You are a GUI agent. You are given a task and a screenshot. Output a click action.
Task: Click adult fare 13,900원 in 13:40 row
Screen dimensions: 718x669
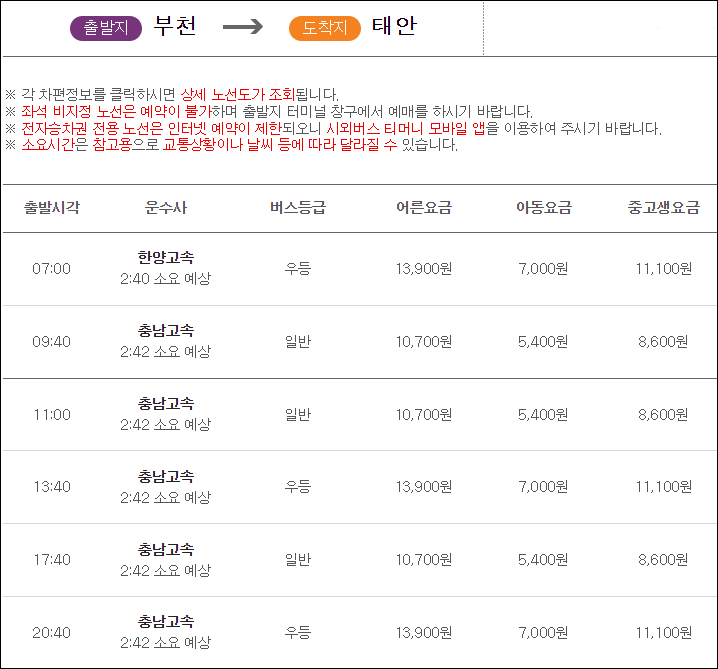pyautogui.click(x=424, y=486)
